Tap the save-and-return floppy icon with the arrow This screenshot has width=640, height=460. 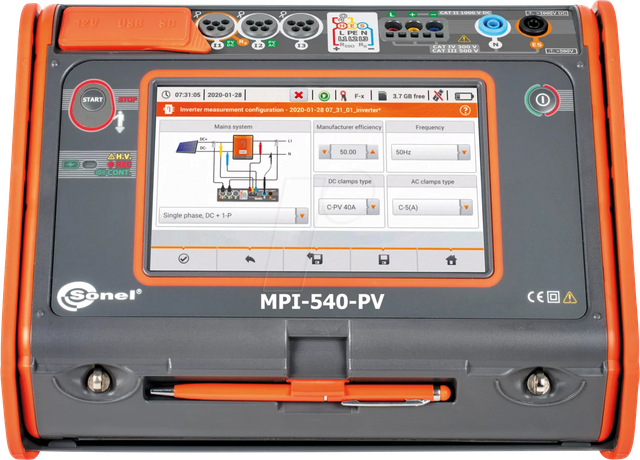pyautogui.click(x=315, y=259)
